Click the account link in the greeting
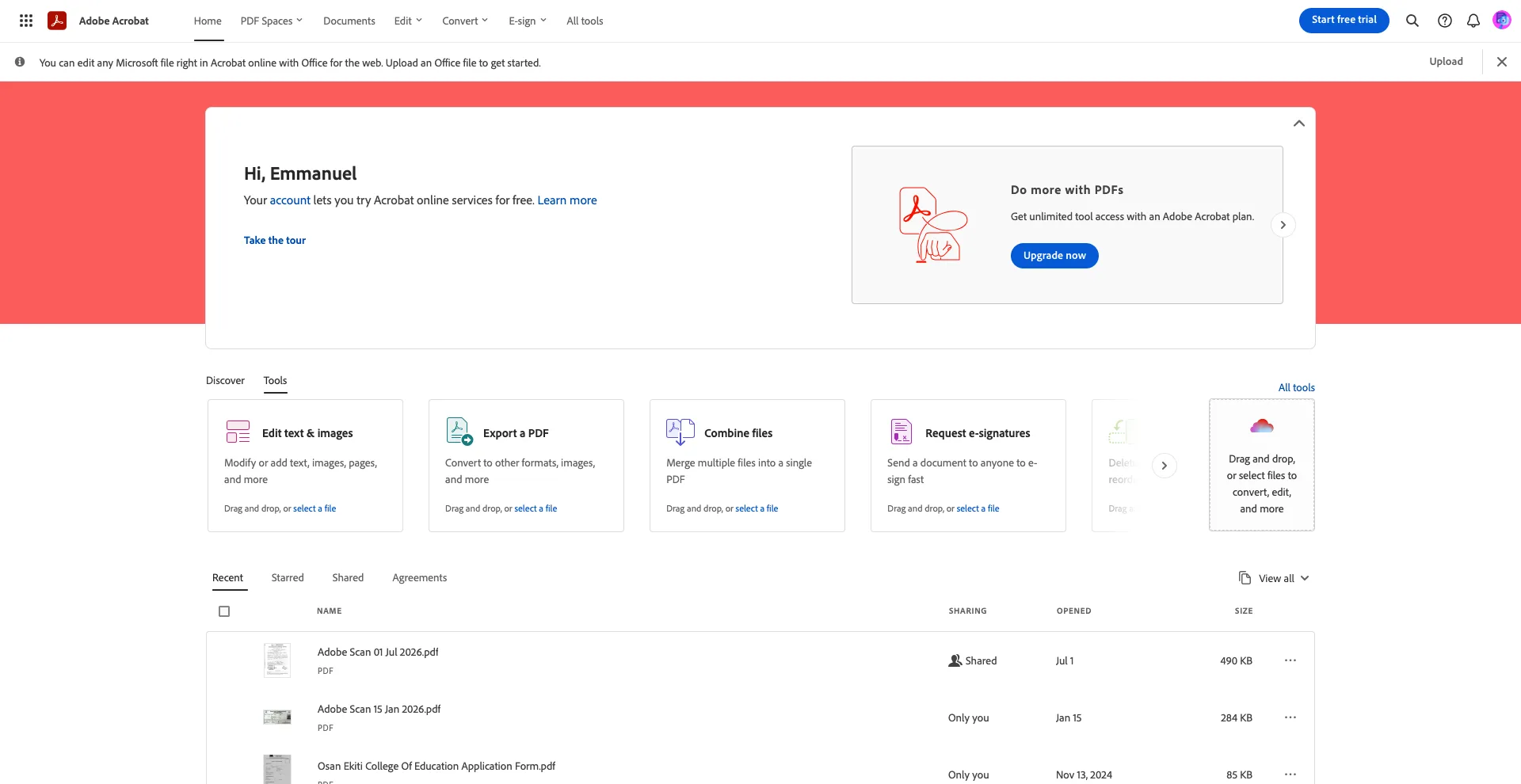This screenshot has width=1521, height=784. (290, 200)
